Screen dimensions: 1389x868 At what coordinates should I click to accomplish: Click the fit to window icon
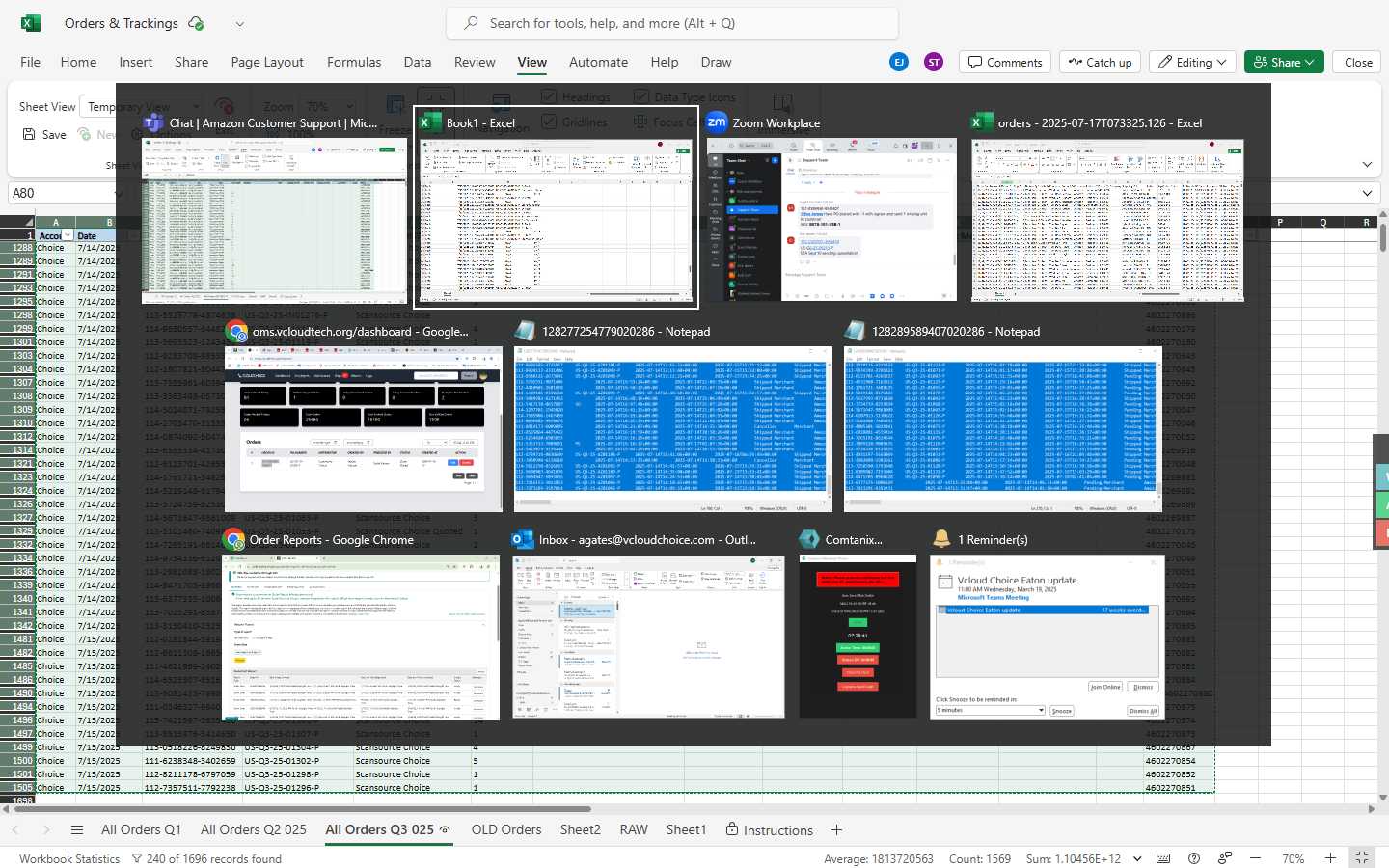1362,858
